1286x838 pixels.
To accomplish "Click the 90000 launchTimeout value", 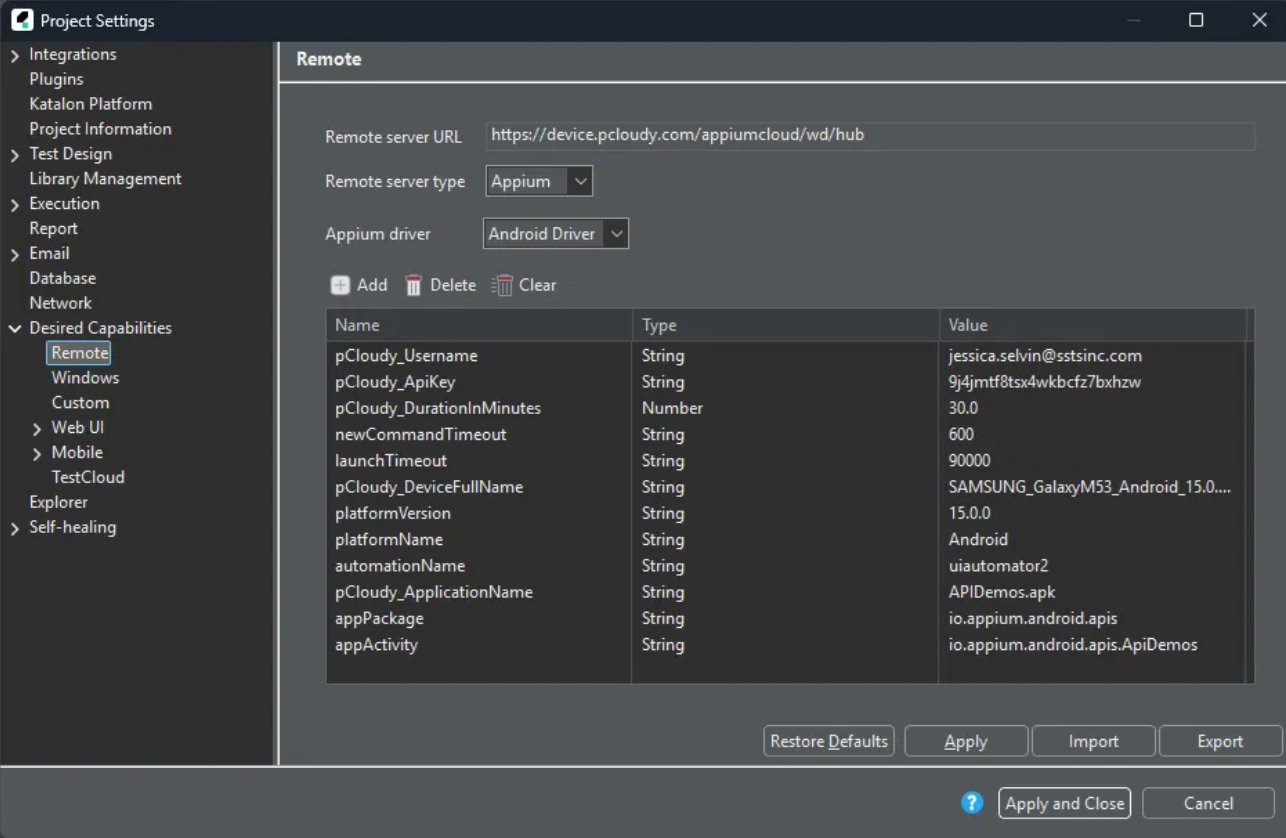I will coord(970,461).
